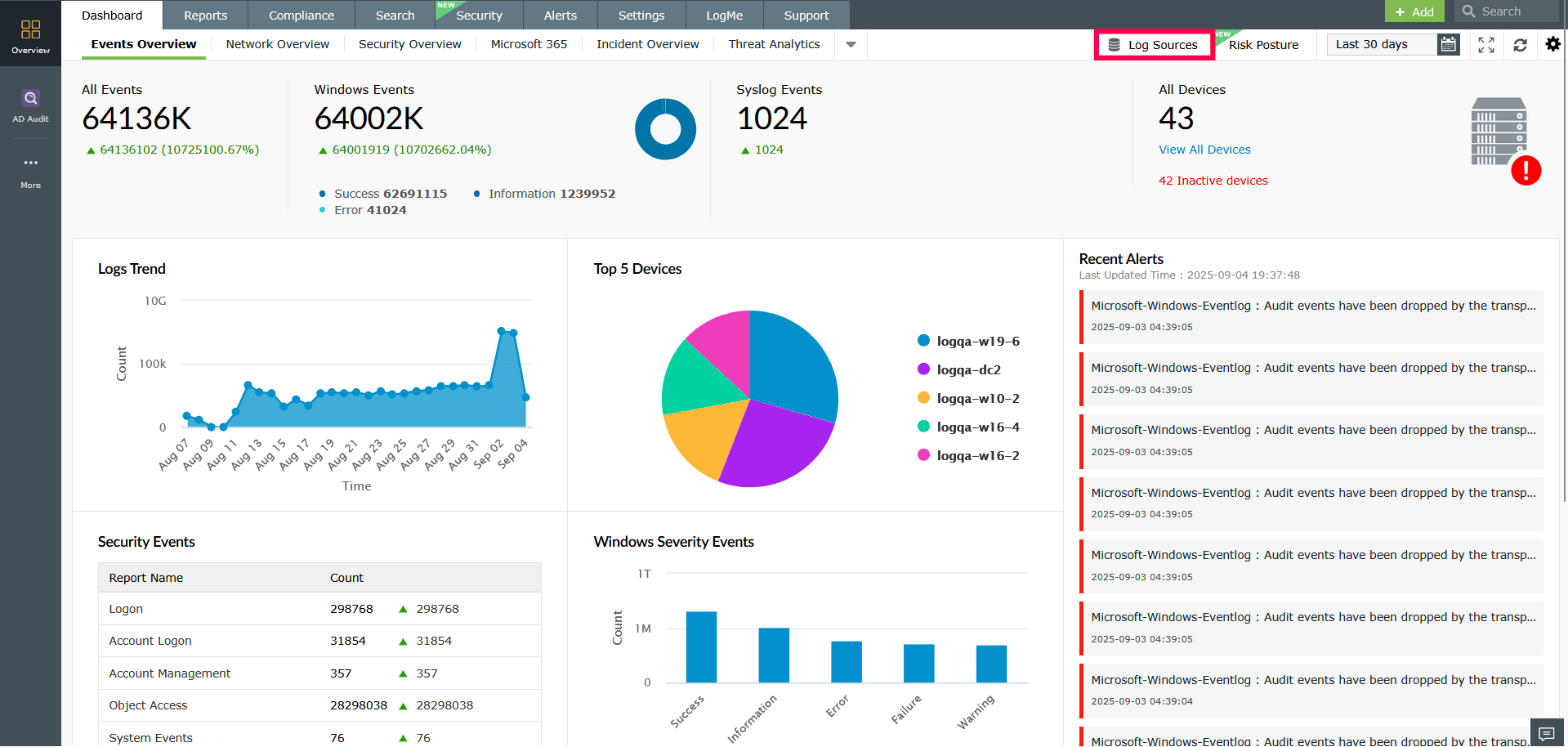The height and width of the screenshot is (747, 1568).
Task: Expand the additional dashboard tabs dropdown arrow
Action: [851, 45]
